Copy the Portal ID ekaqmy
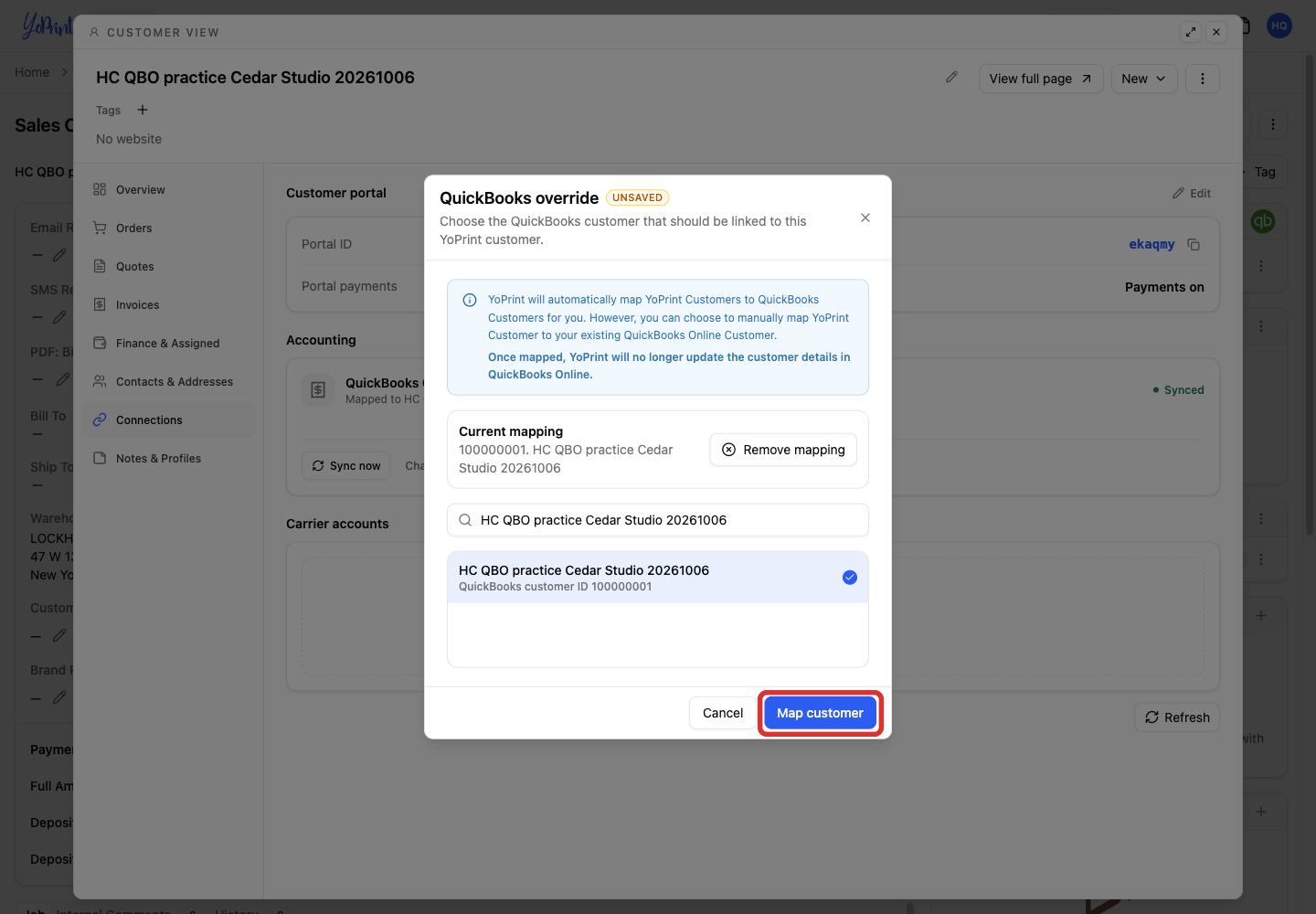 (x=1194, y=244)
